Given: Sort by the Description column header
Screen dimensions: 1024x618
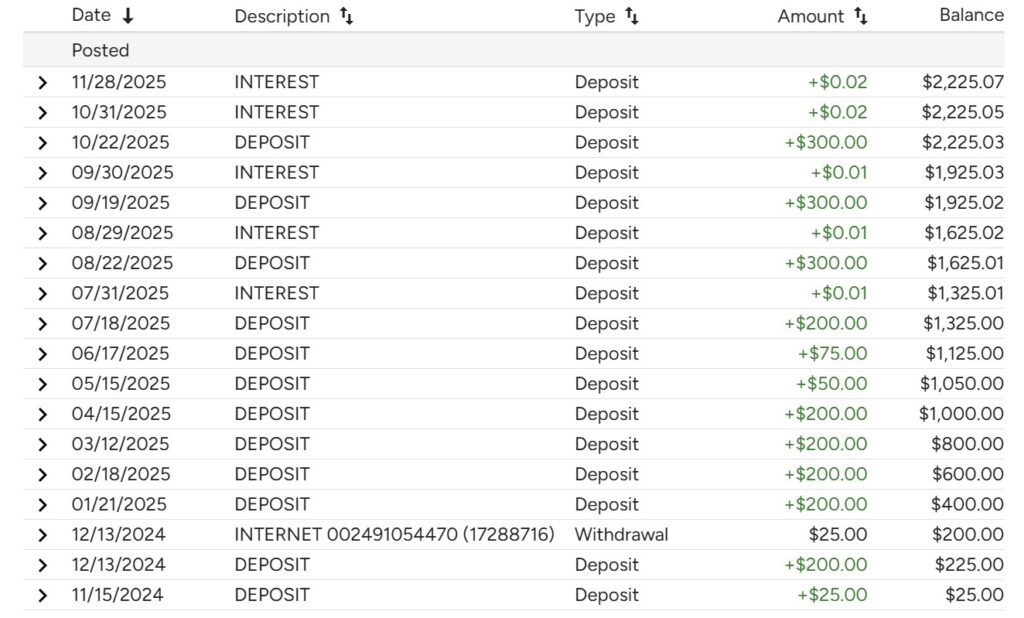Looking at the screenshot, I should tap(281, 16).
